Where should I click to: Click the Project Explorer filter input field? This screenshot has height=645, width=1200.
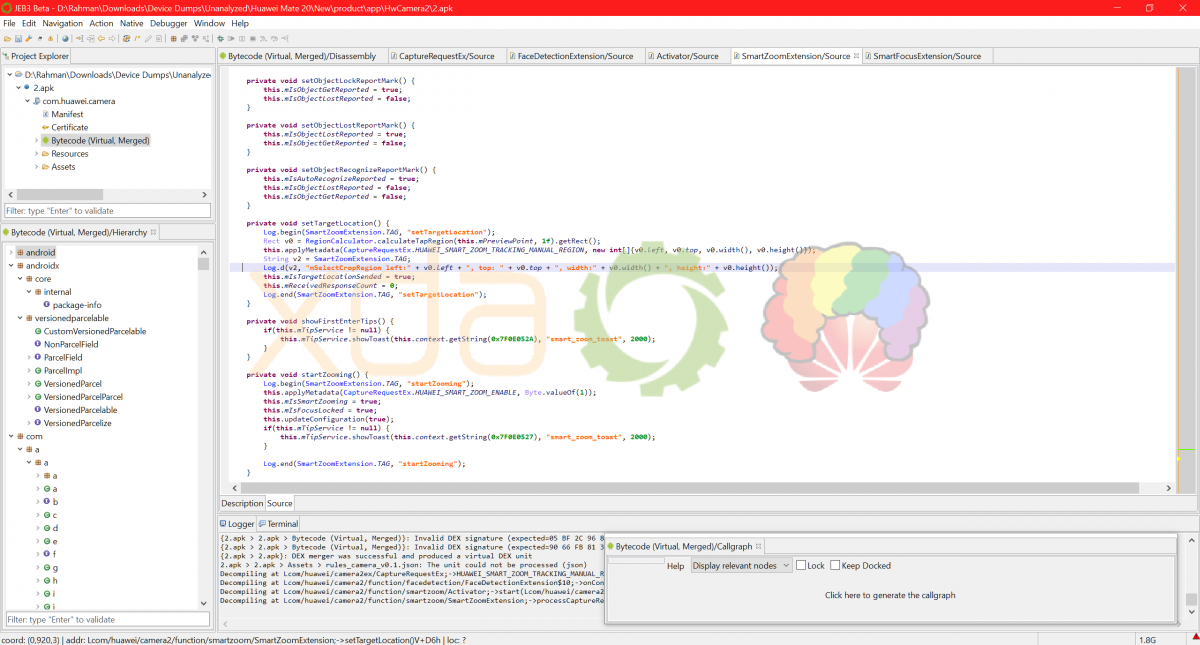coord(108,211)
